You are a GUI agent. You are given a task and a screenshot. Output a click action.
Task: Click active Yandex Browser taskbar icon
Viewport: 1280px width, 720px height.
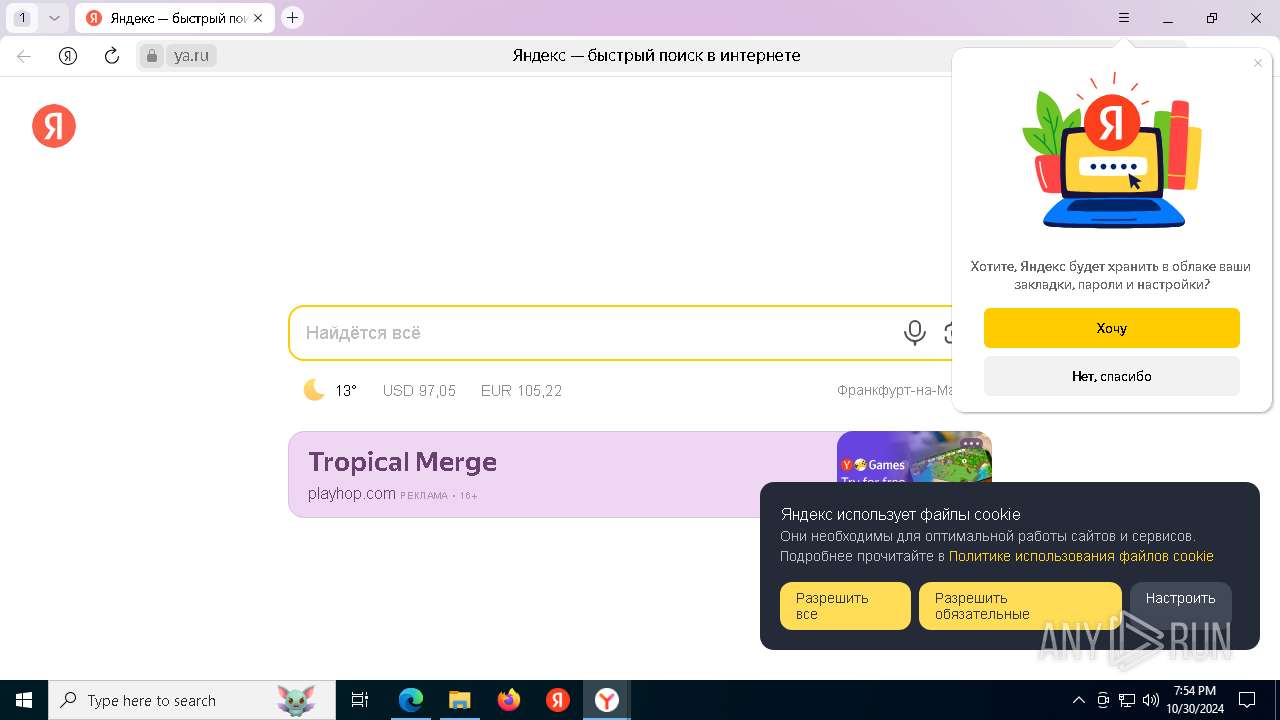click(607, 700)
